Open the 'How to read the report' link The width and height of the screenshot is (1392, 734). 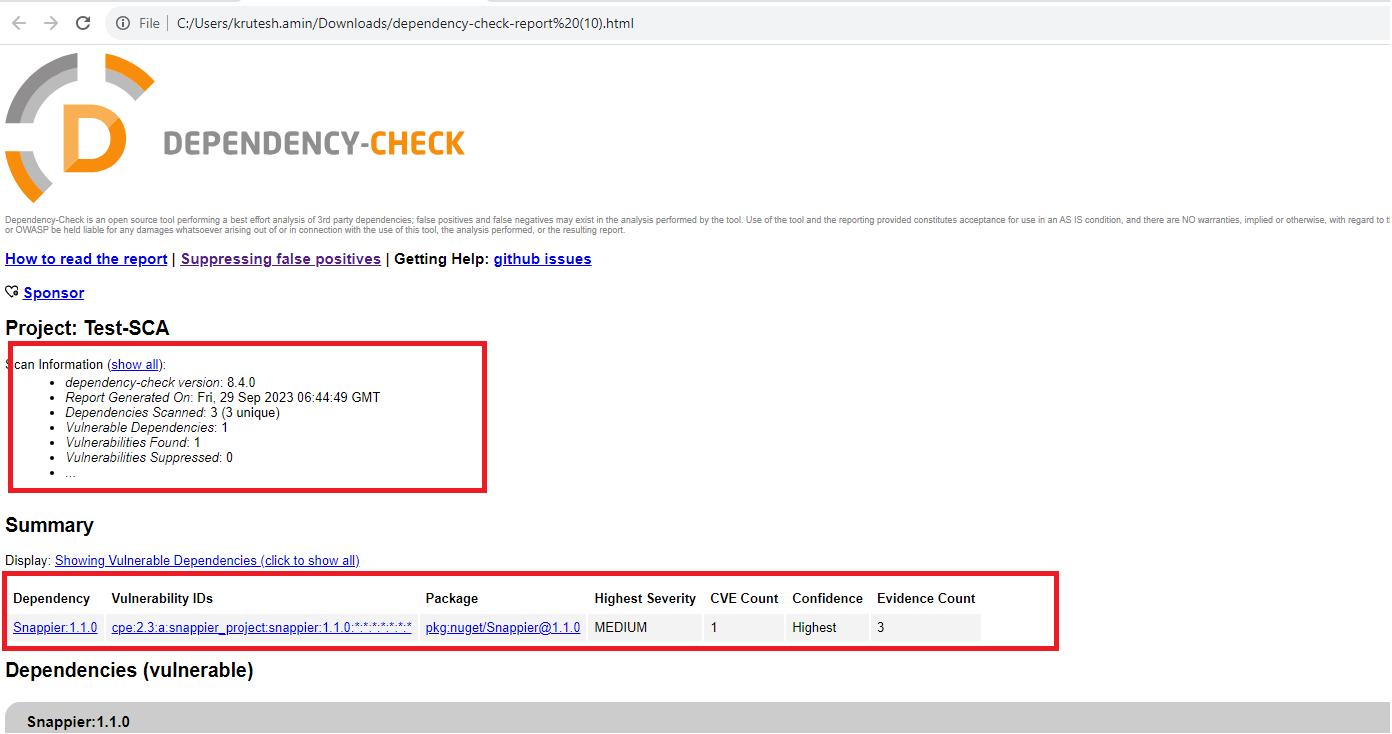86,259
